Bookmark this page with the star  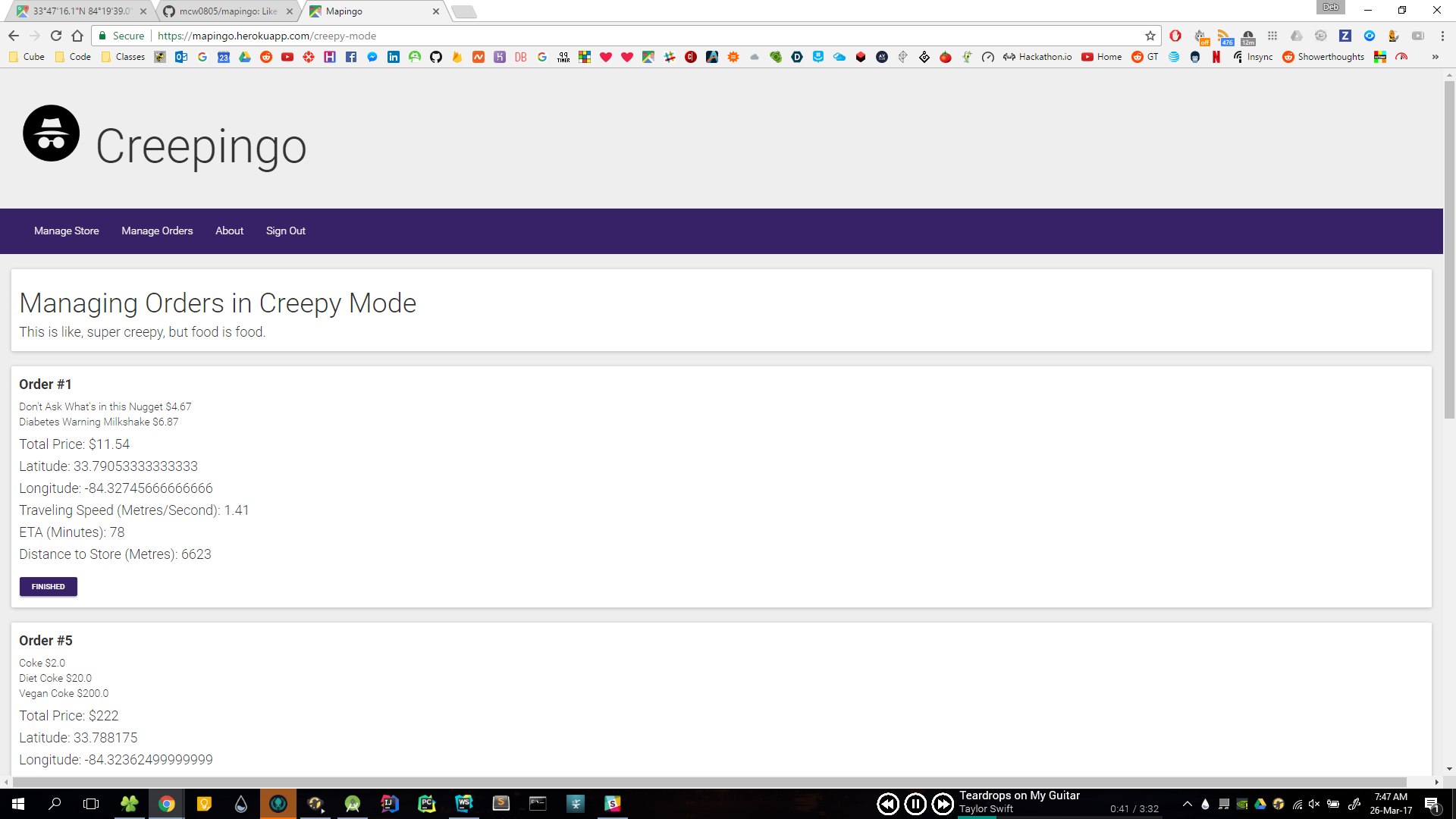coord(1150,36)
